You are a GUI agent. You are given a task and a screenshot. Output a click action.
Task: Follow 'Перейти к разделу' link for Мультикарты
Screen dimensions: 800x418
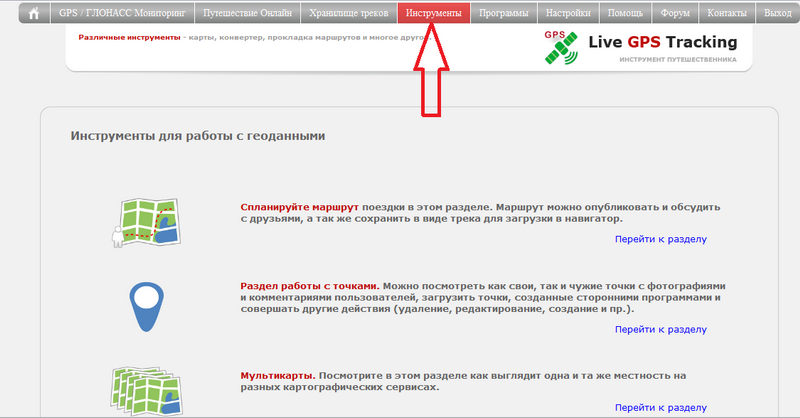[x=660, y=408]
